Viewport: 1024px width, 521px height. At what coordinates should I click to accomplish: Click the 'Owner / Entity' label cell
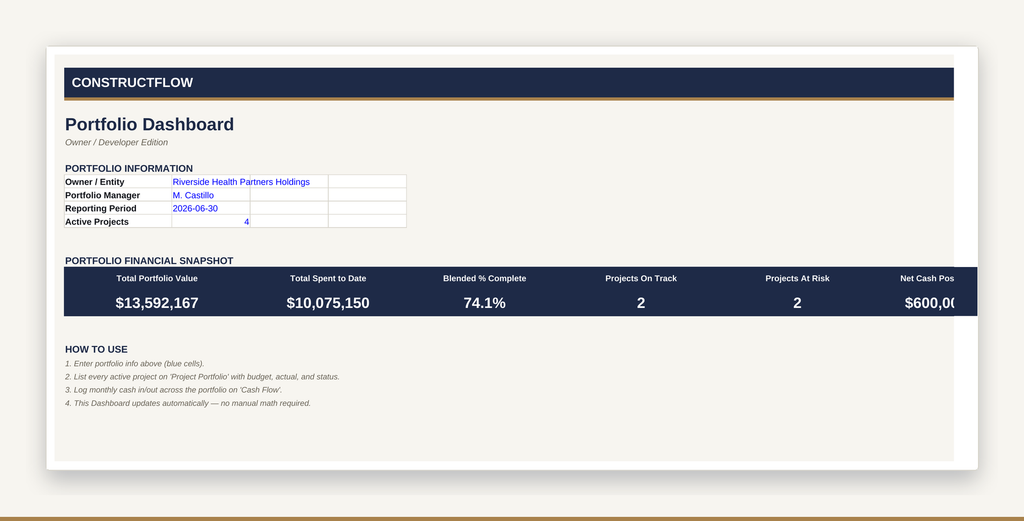[118, 182]
